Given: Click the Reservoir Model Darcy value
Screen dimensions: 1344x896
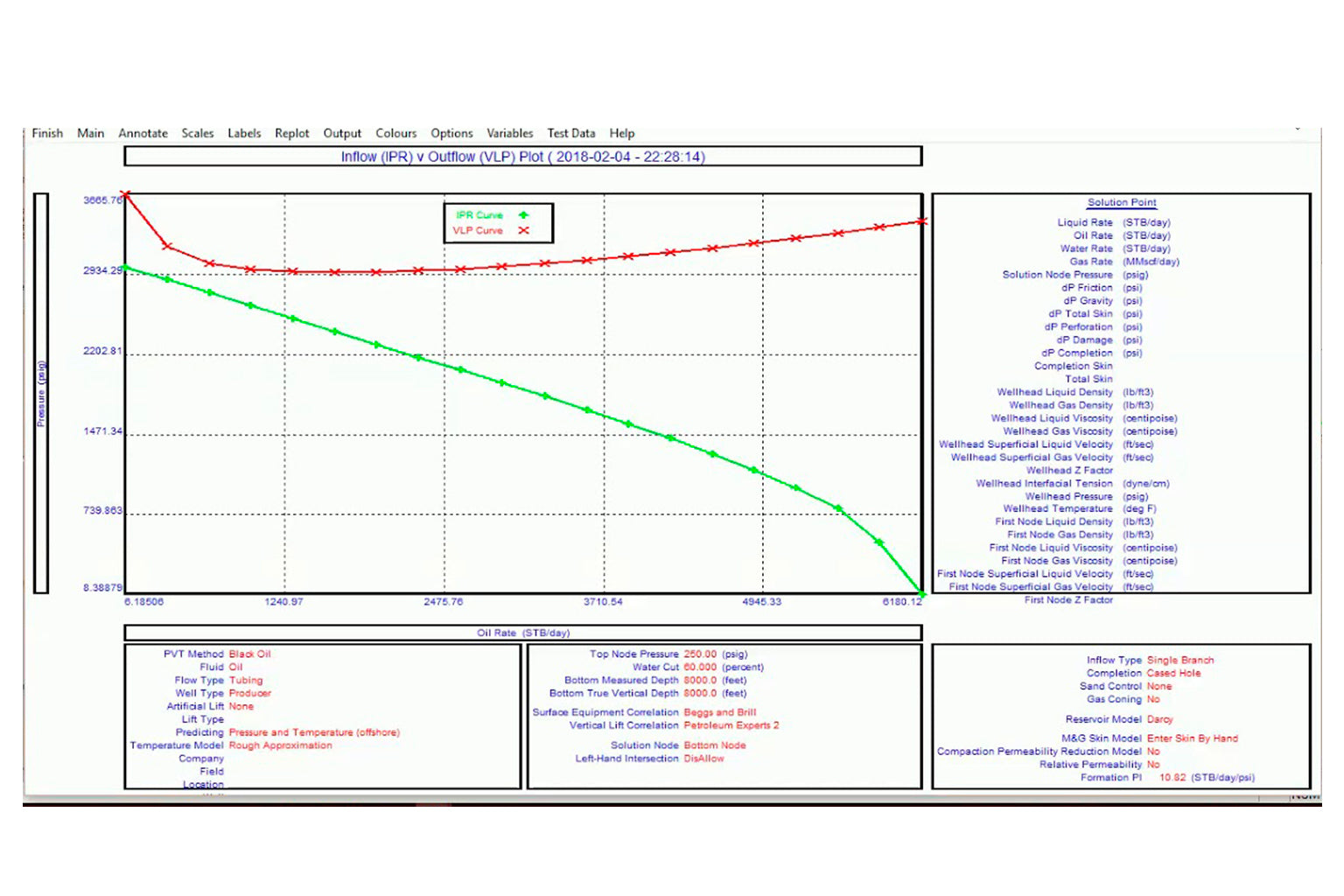Looking at the screenshot, I should click(x=1160, y=720).
